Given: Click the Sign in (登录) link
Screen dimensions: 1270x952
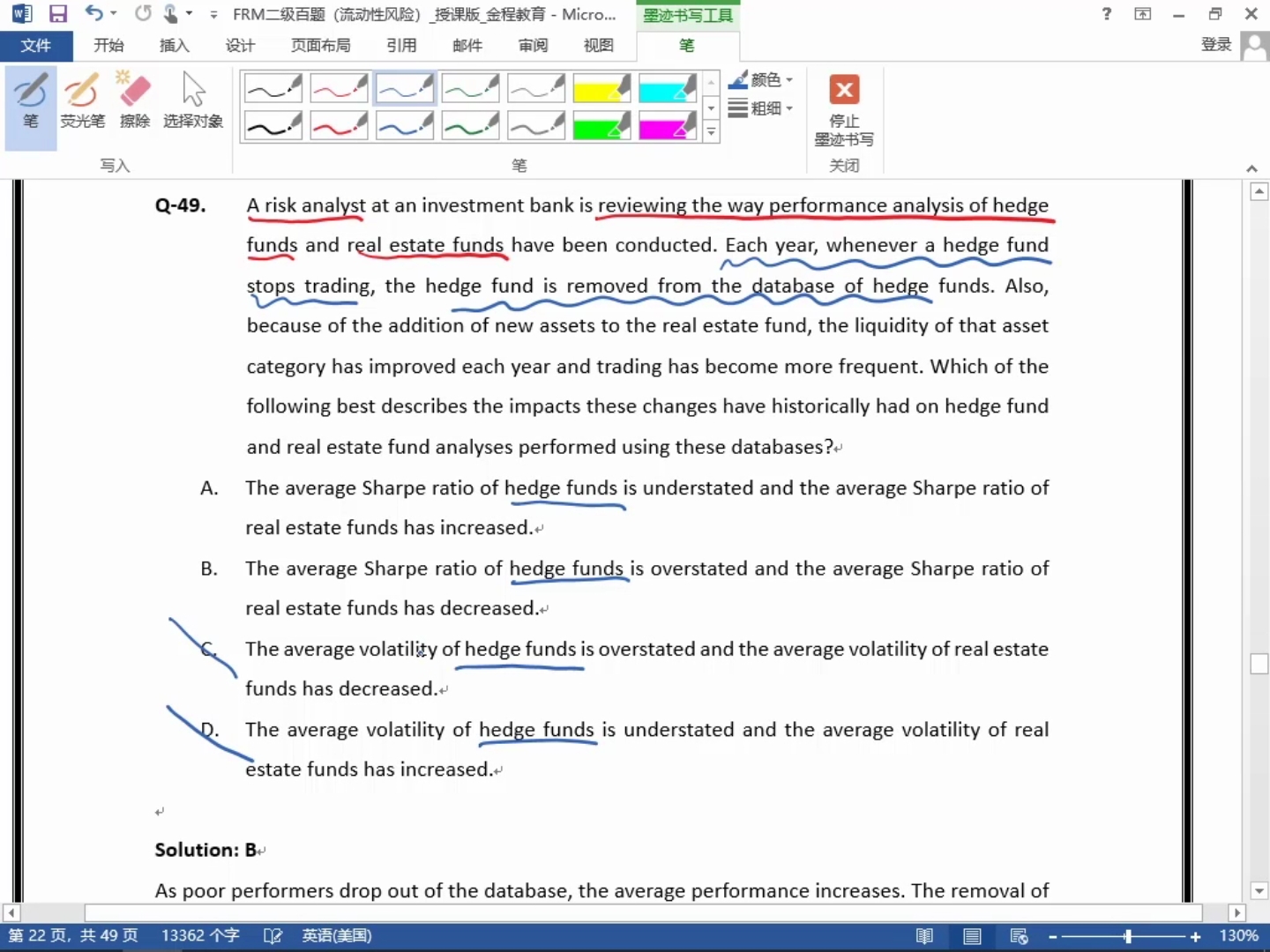Looking at the screenshot, I should (x=1216, y=45).
